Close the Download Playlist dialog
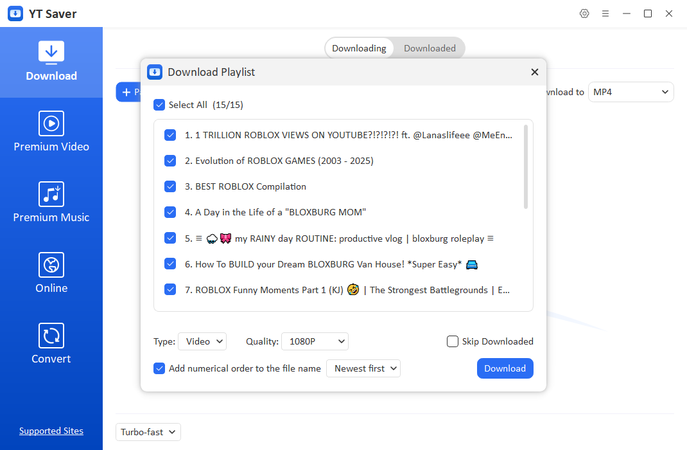The image size is (687, 450). [534, 72]
